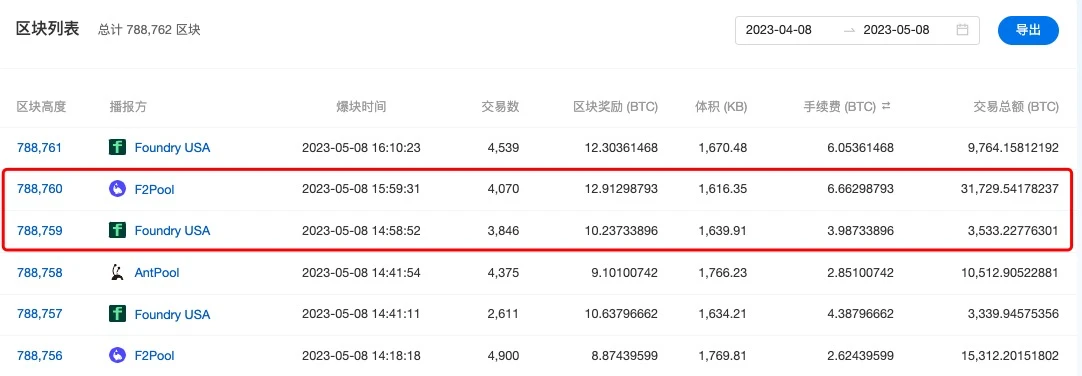The image size is (1082, 376).
Task: Click the F2Pool logo in row 788,760
Action: coord(118,188)
